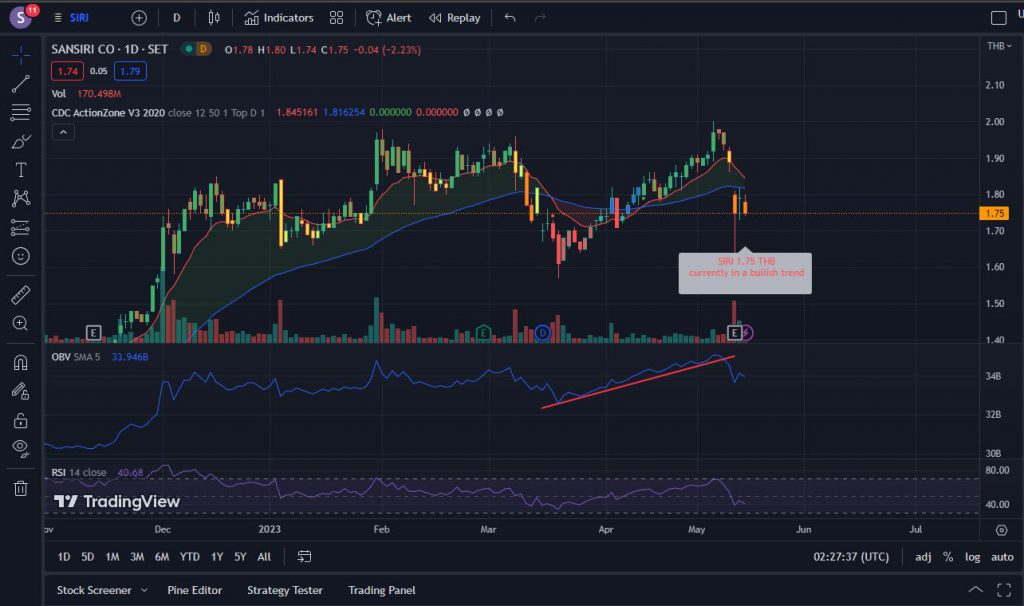Open the chart layout selector
This screenshot has height=606, width=1024.
(999, 18)
